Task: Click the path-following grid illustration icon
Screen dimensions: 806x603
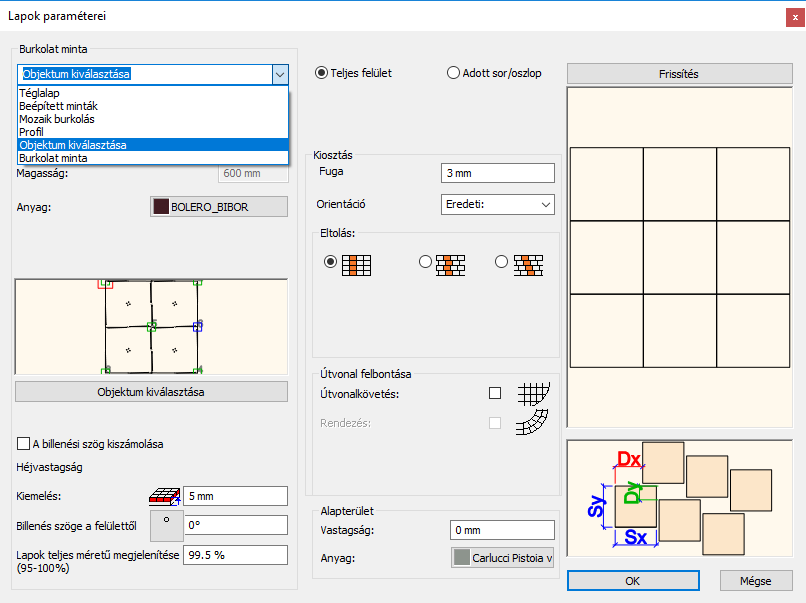Action: click(533, 394)
